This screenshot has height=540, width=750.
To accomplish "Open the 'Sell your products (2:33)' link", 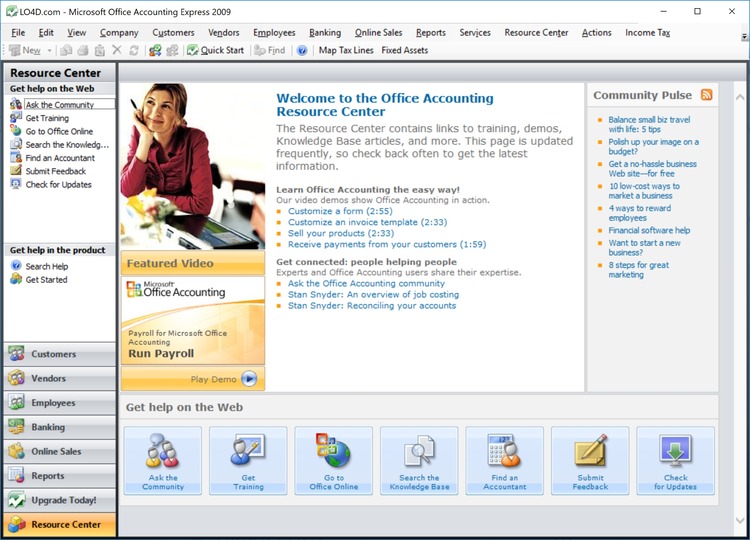I will click(341, 233).
